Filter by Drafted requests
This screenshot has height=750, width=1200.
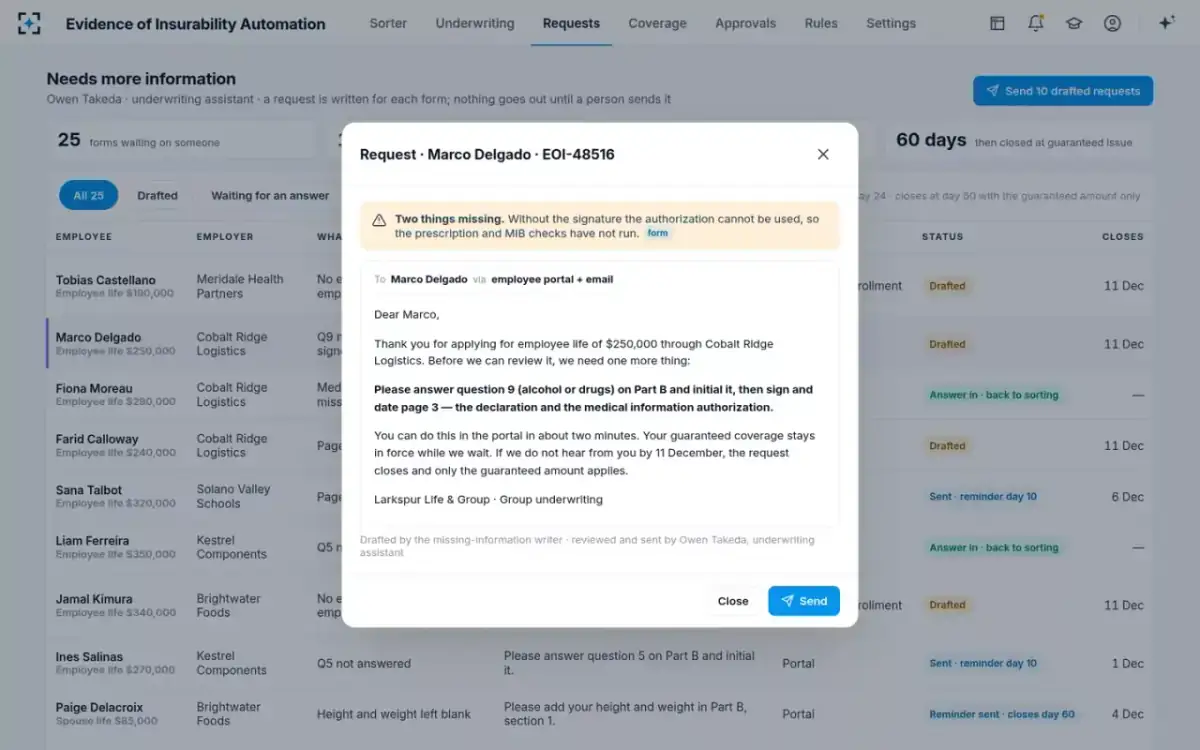(x=157, y=196)
